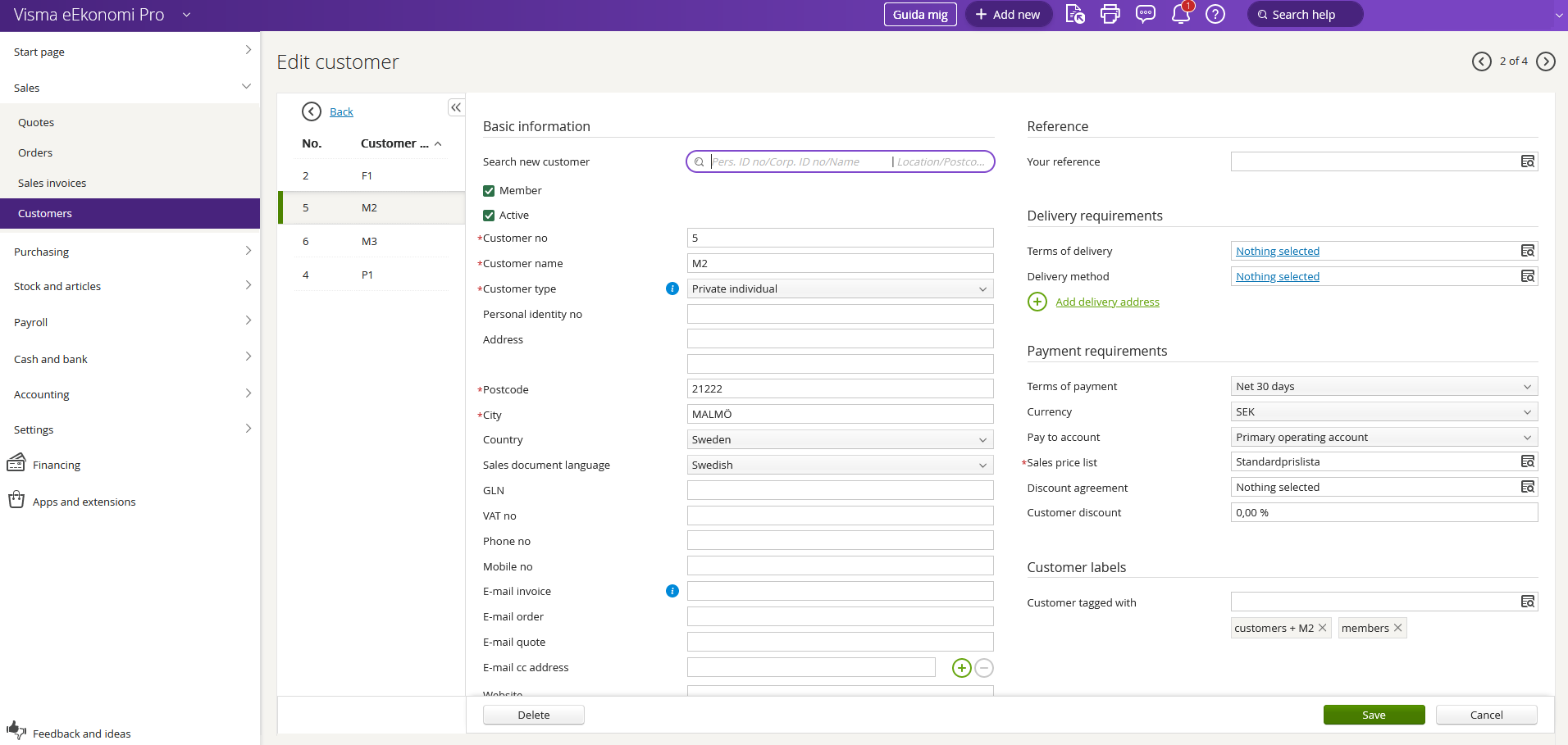
Task: Expand the Country dropdown
Action: coord(840,440)
